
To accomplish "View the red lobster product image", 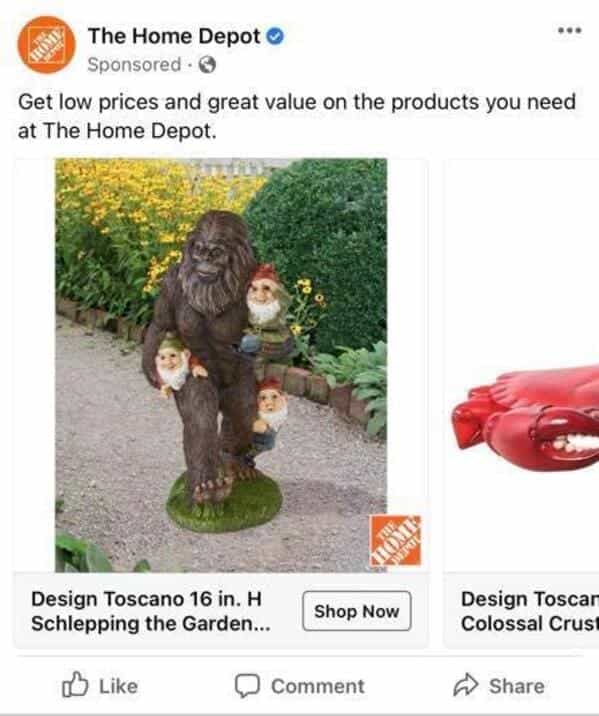I will 525,418.
